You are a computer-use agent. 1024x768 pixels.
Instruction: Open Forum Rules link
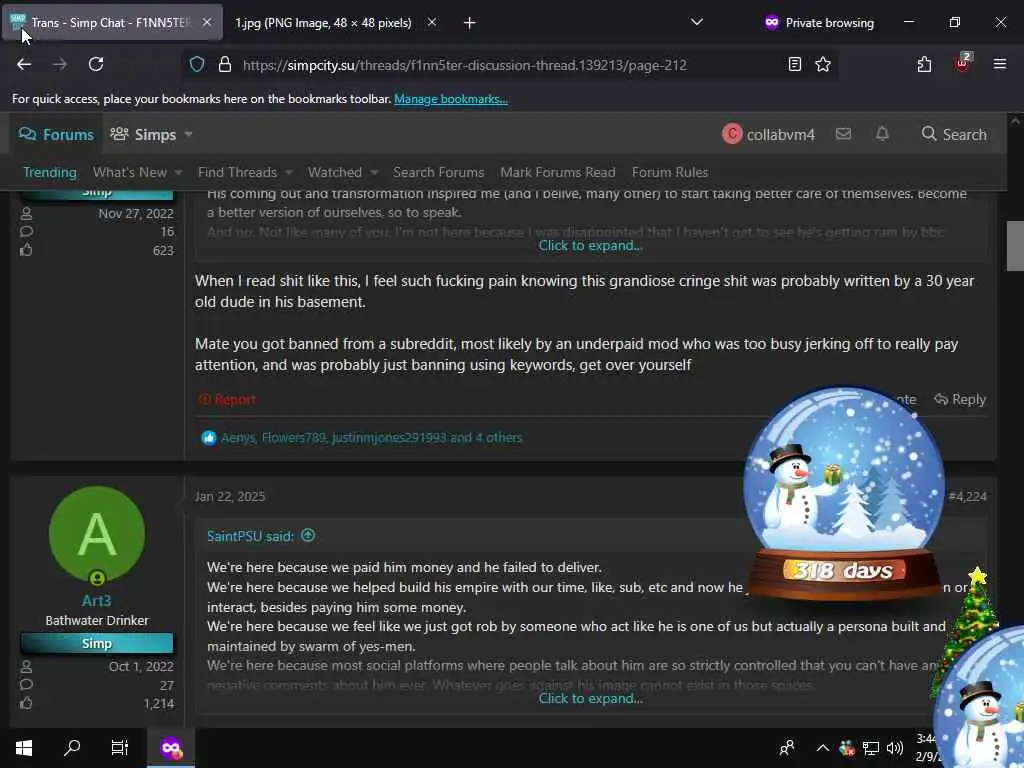pos(670,172)
